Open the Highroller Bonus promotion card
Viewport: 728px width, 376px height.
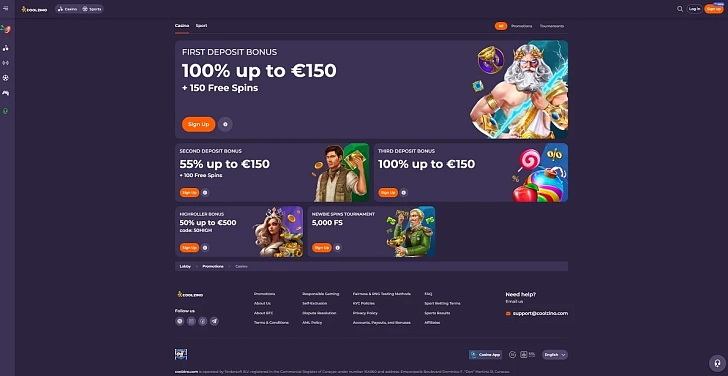pyautogui.click(x=239, y=232)
